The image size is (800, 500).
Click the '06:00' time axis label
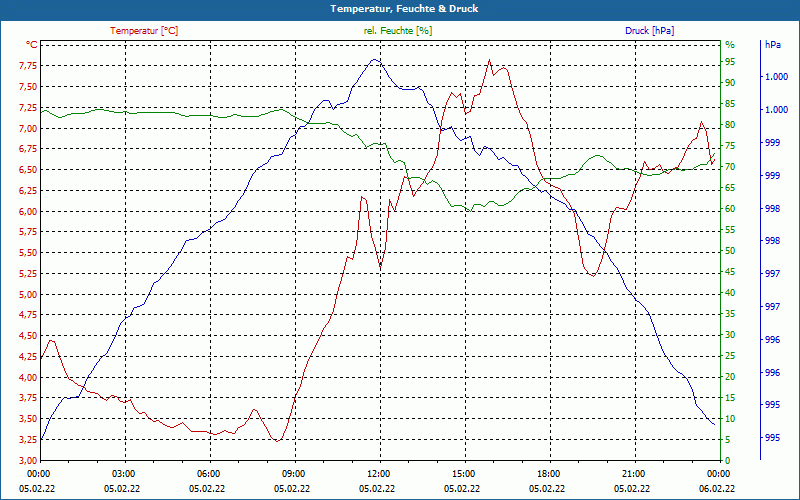208,474
